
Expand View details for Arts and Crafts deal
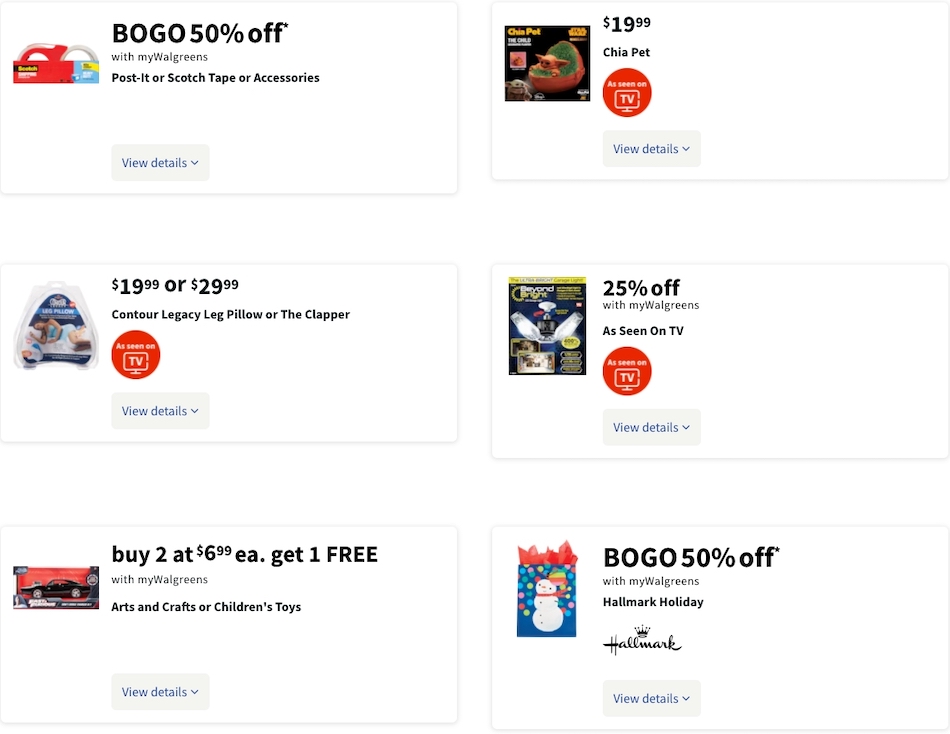160,691
